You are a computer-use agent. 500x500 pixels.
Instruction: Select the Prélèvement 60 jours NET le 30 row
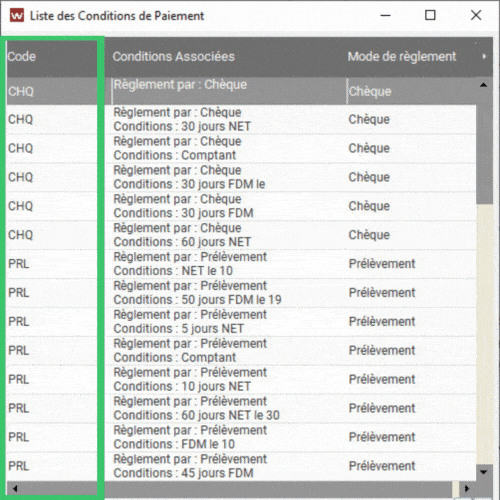coord(241,408)
